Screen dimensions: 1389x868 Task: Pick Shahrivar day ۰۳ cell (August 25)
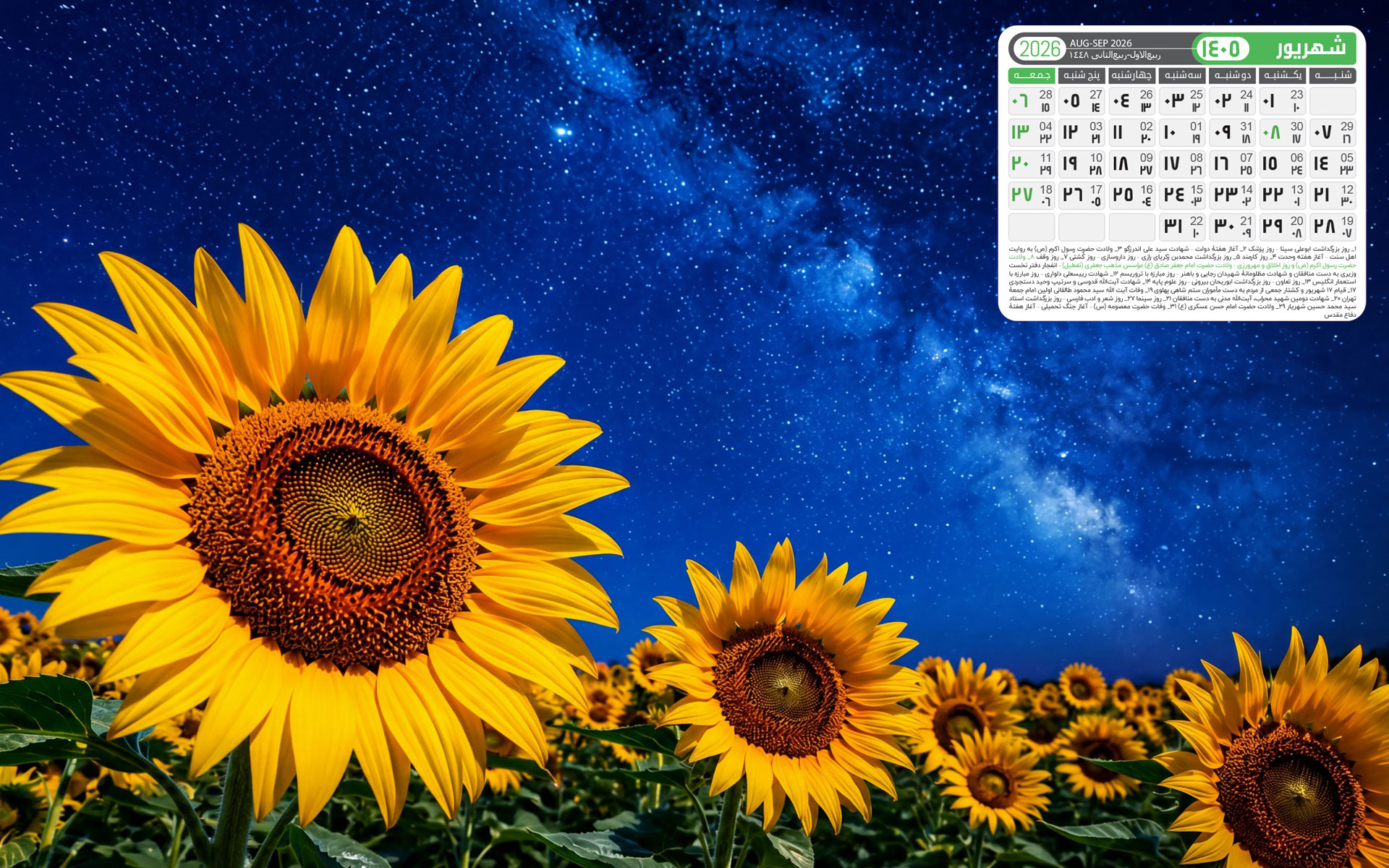(1182, 101)
